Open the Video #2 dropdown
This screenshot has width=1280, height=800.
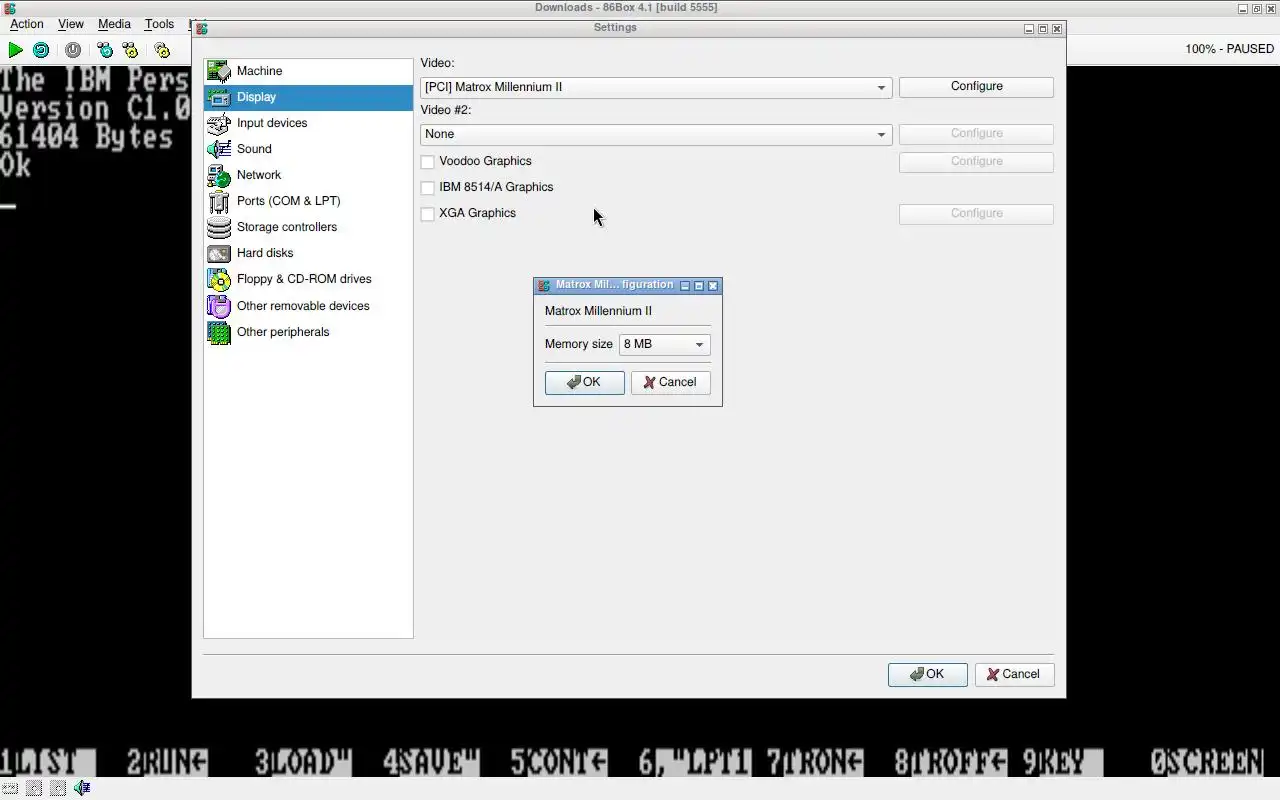point(656,134)
